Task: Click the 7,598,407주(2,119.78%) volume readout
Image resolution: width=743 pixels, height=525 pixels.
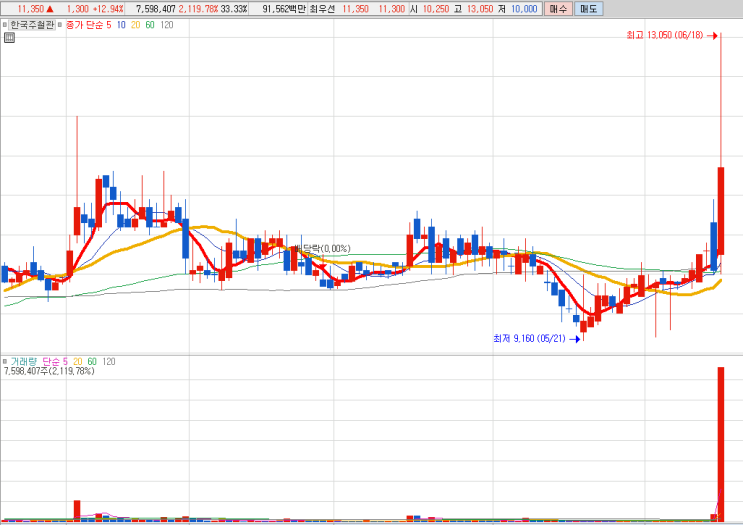Action: point(49,371)
